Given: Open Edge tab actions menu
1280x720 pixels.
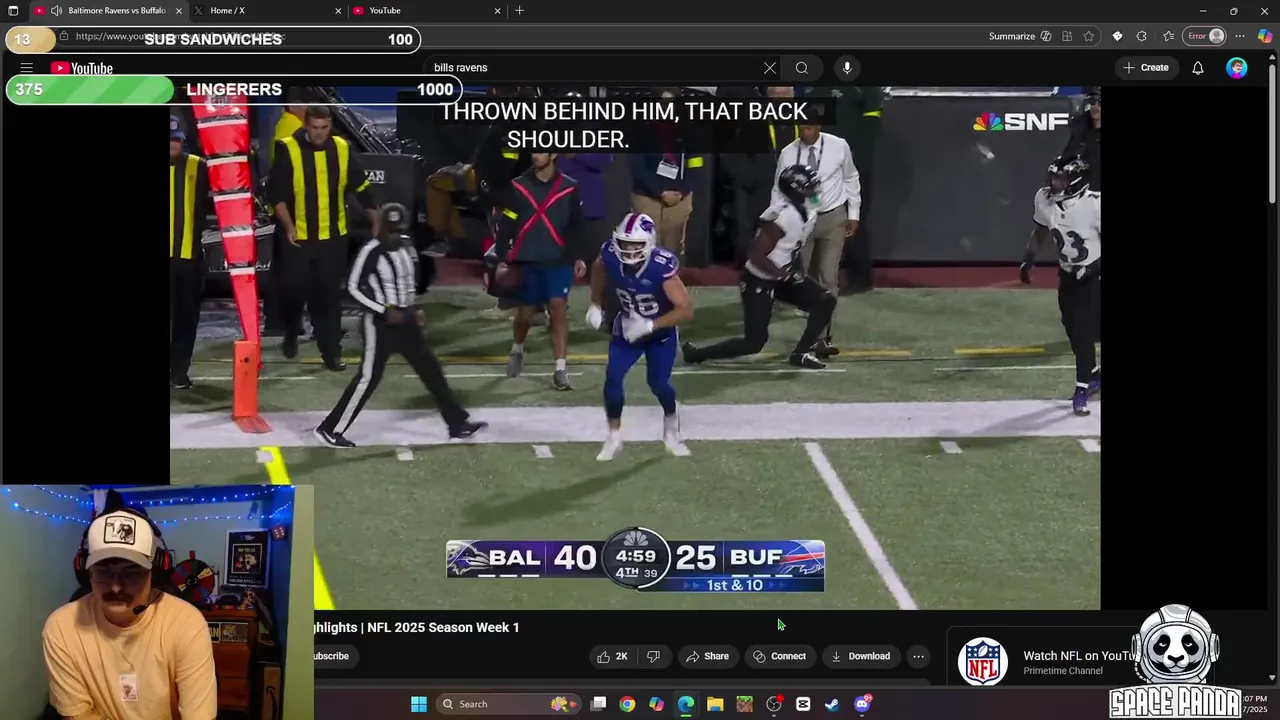Looking at the screenshot, I should tap(13, 11).
